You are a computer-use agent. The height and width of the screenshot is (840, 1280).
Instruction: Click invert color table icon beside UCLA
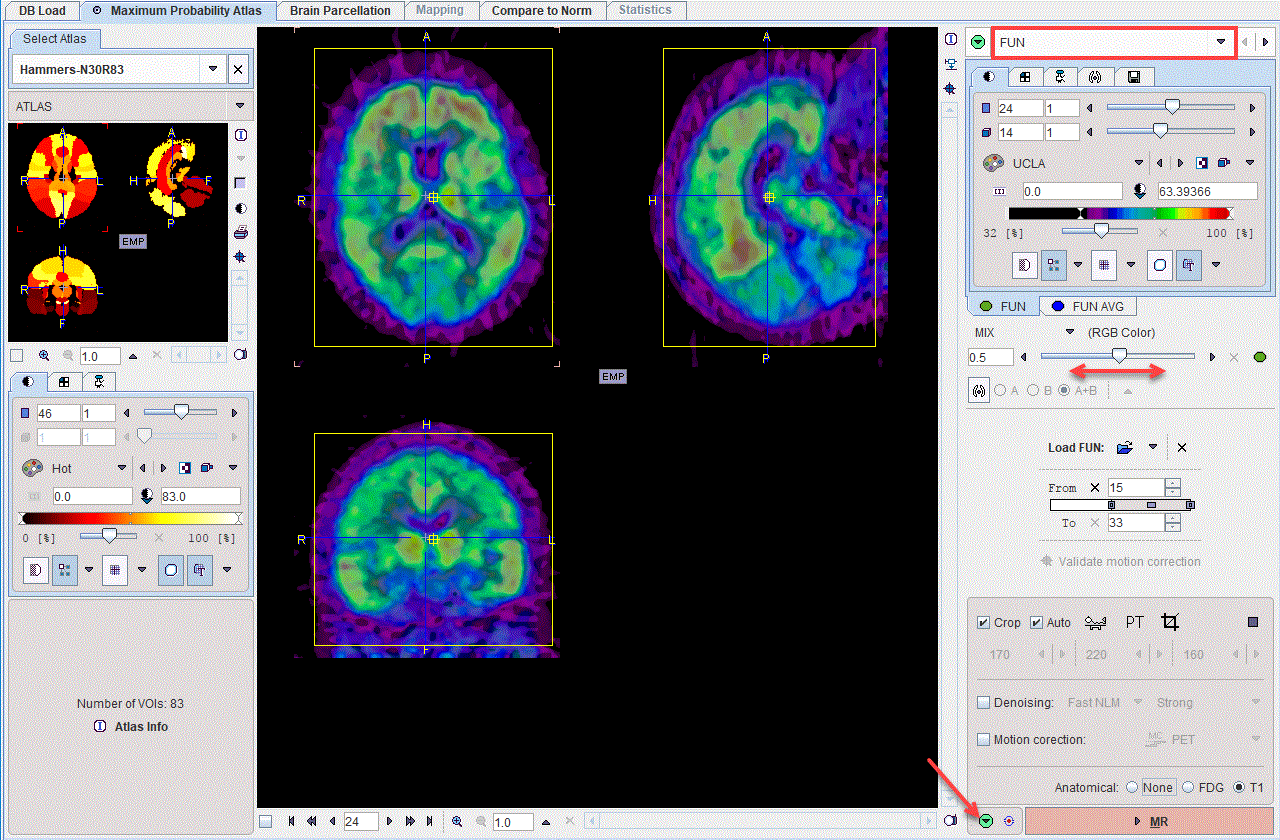click(x=1204, y=163)
